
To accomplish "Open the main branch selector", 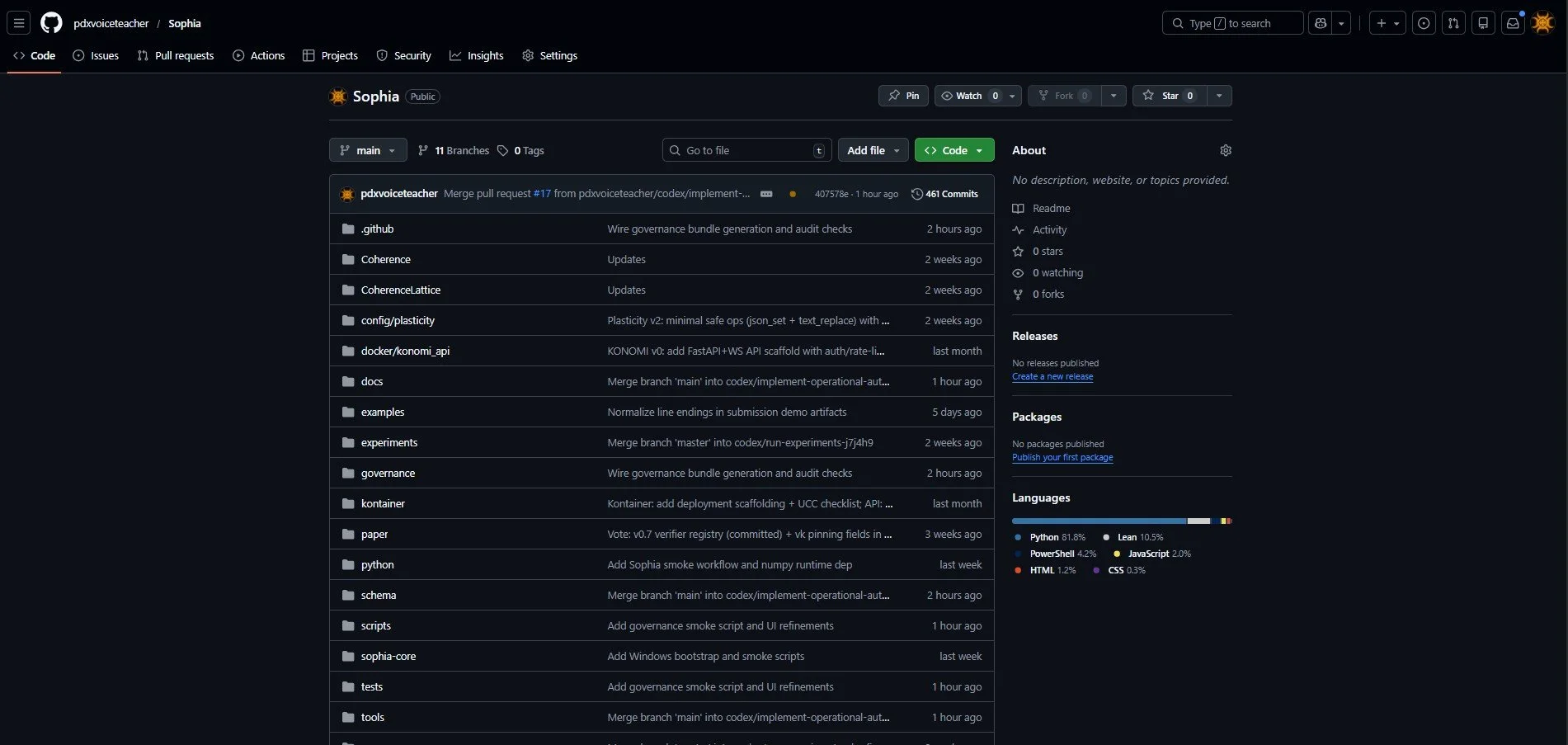I will click(368, 150).
